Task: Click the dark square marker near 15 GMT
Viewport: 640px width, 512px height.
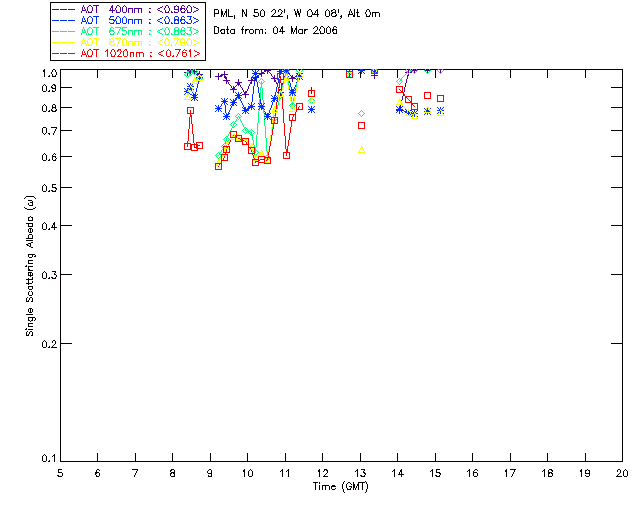Action: [441, 98]
